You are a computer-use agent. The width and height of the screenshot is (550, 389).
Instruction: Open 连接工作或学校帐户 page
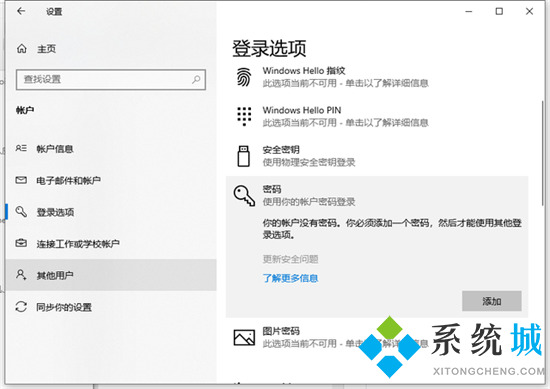111,243
